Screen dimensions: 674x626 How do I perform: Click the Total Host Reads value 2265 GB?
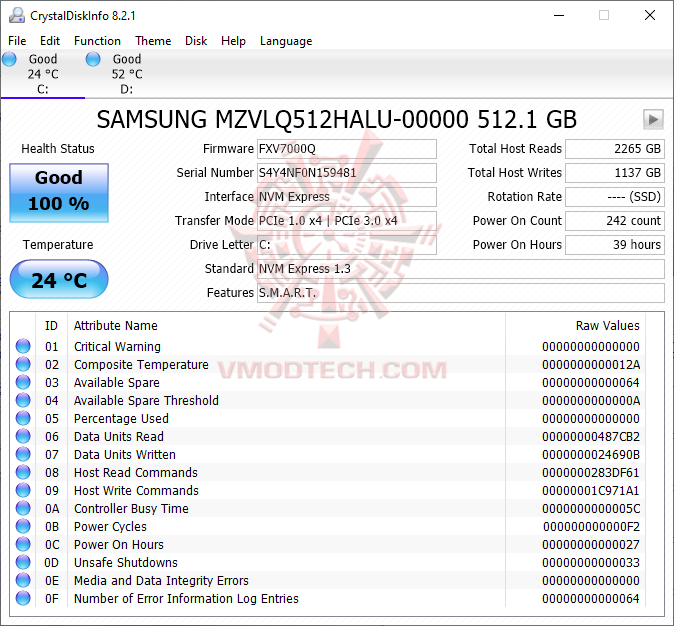(x=615, y=149)
